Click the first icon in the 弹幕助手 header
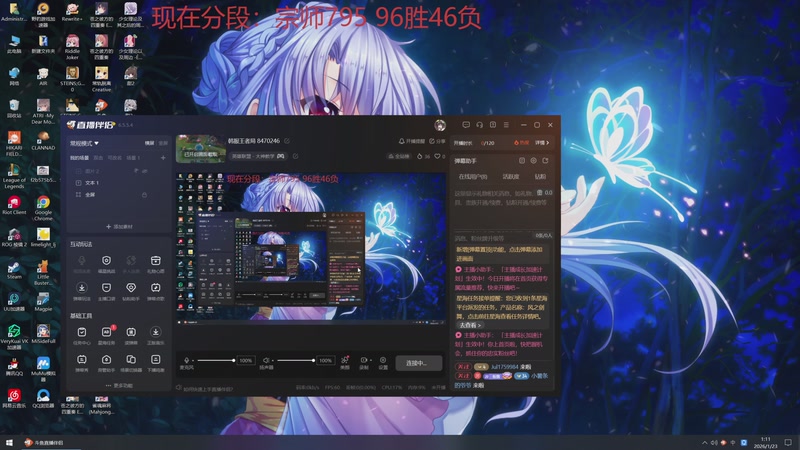 [521, 161]
